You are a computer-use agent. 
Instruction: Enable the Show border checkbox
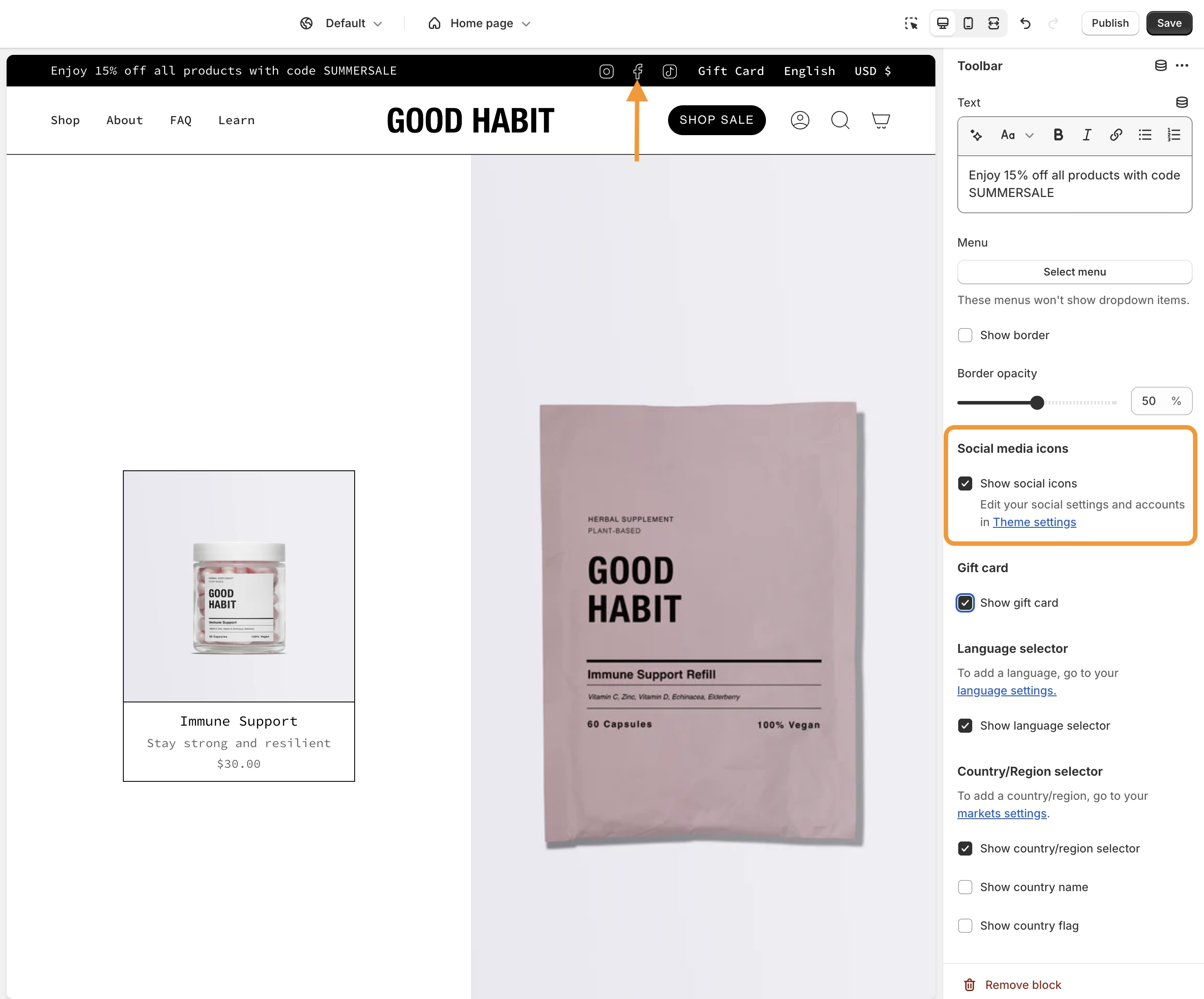[x=966, y=335]
